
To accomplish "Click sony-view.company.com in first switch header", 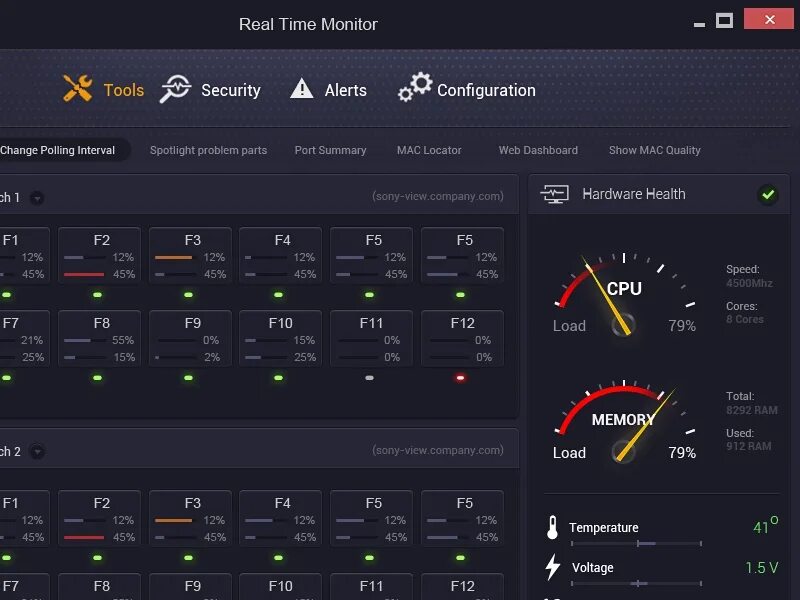I will (438, 196).
